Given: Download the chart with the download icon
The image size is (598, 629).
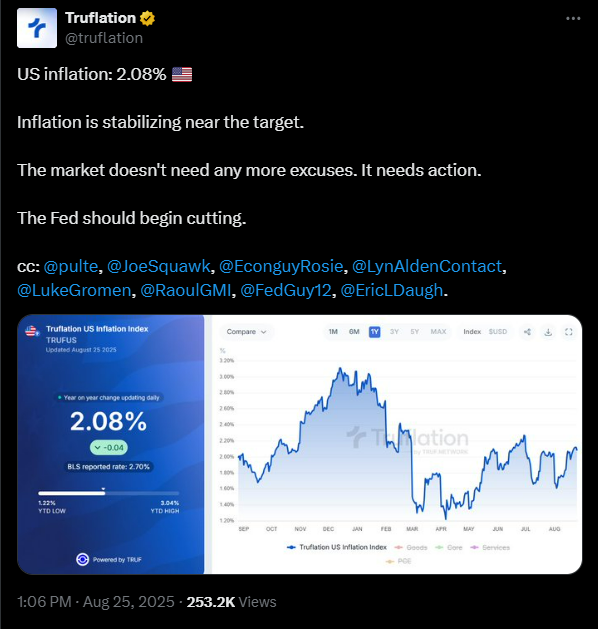Looking at the screenshot, I should coord(548,332).
